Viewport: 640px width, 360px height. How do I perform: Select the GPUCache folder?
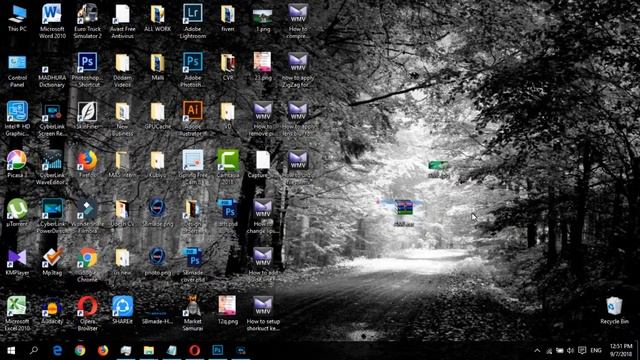(158, 116)
